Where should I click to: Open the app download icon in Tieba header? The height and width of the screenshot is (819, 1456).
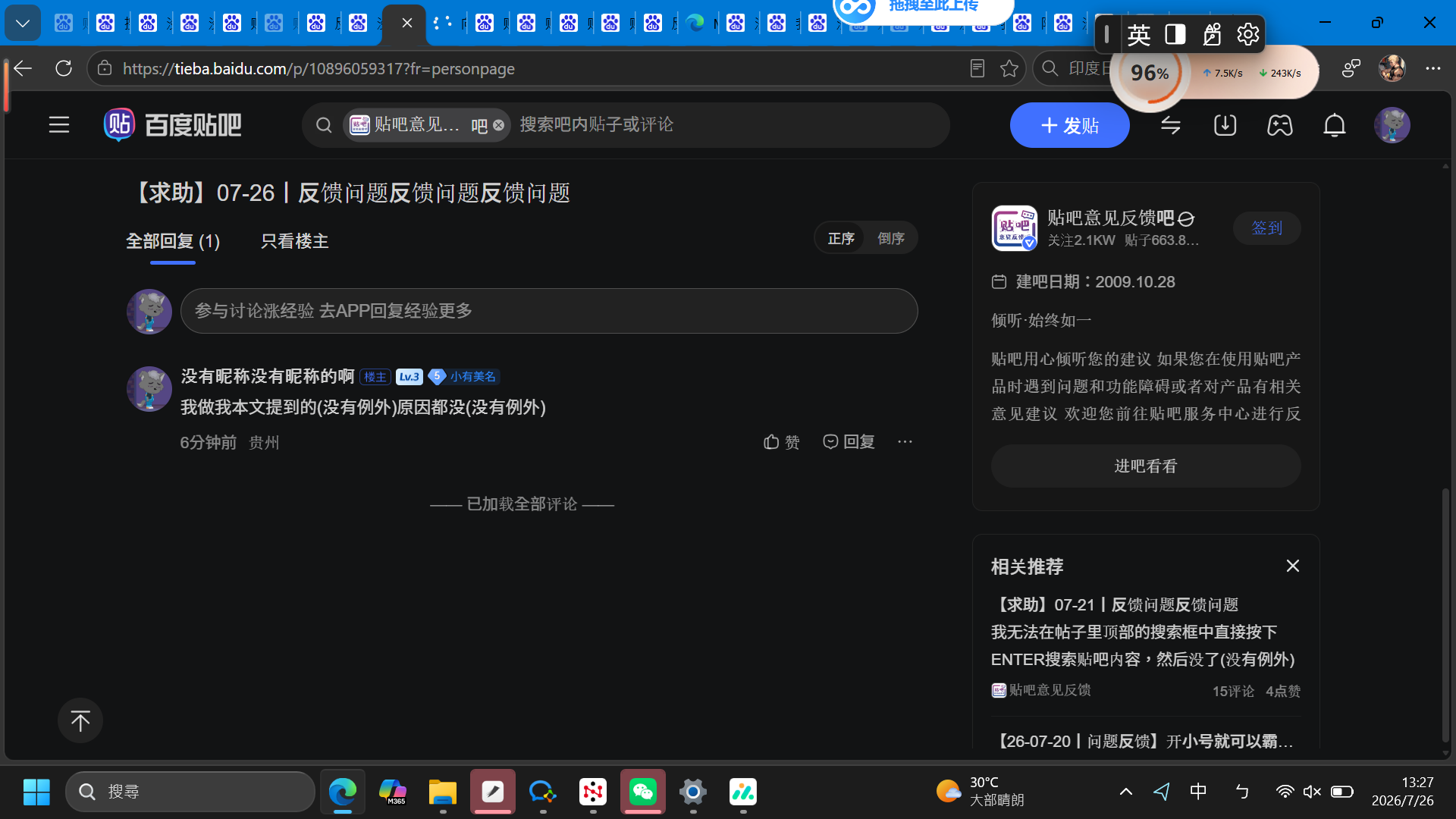tap(1225, 125)
